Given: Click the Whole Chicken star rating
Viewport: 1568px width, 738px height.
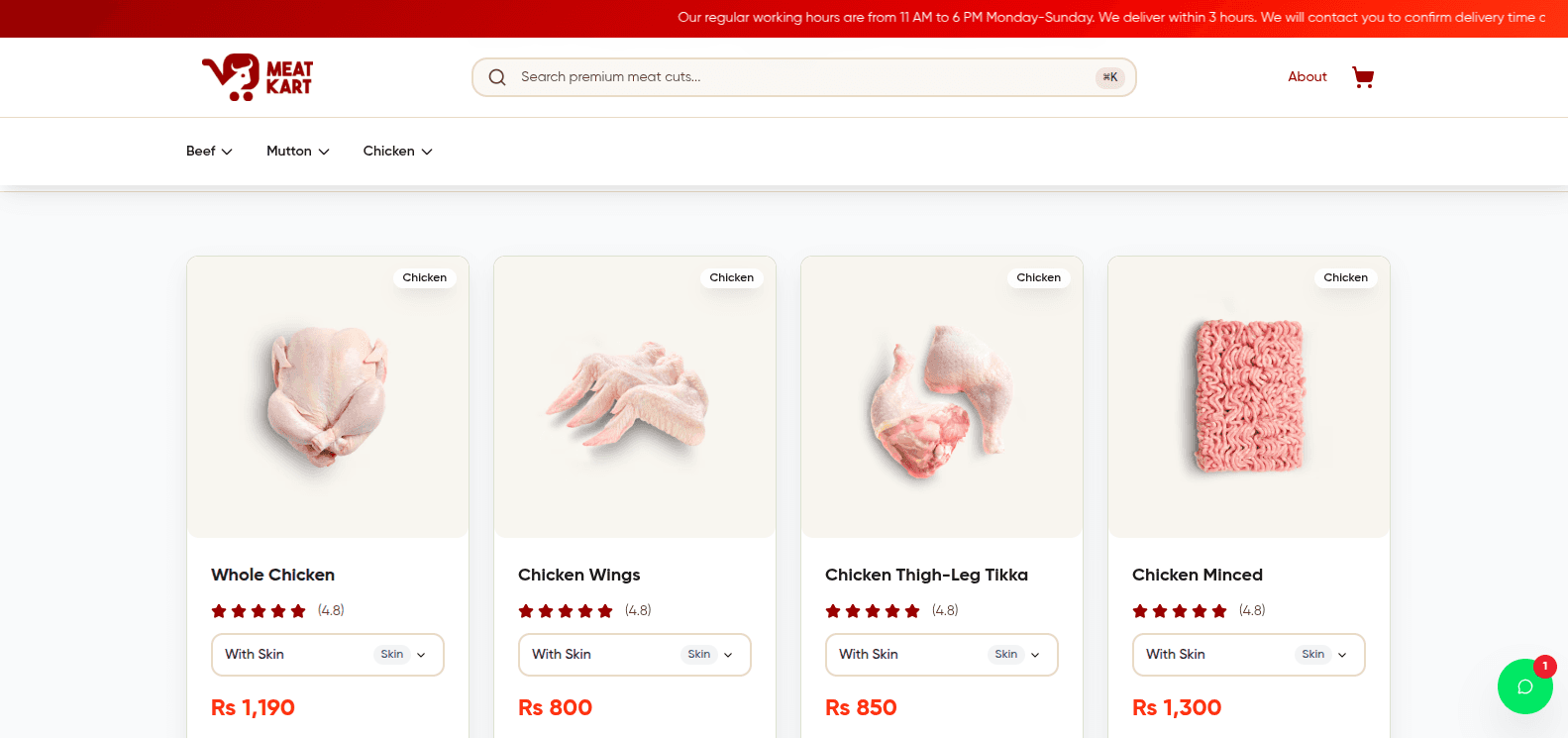Looking at the screenshot, I should coord(259,611).
